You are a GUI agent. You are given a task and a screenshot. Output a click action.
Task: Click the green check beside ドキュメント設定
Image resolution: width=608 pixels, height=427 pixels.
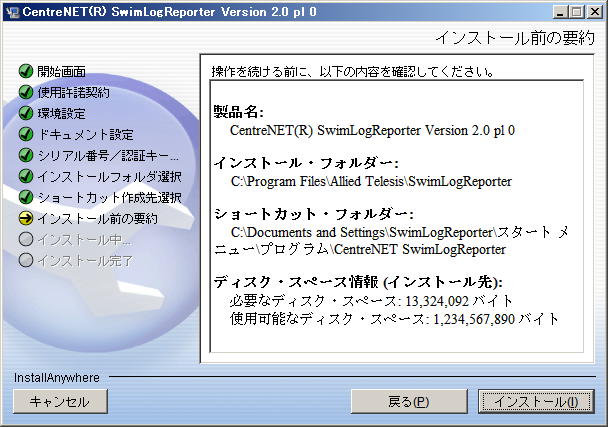(26, 134)
